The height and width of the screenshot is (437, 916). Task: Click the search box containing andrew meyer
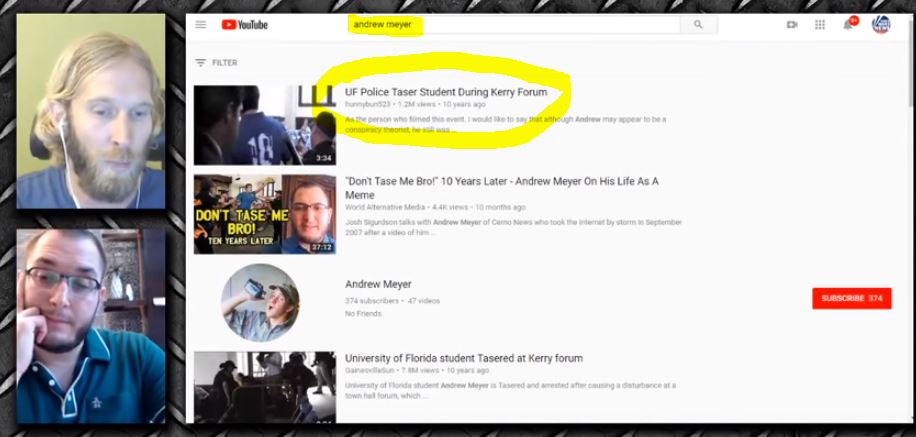click(x=515, y=25)
